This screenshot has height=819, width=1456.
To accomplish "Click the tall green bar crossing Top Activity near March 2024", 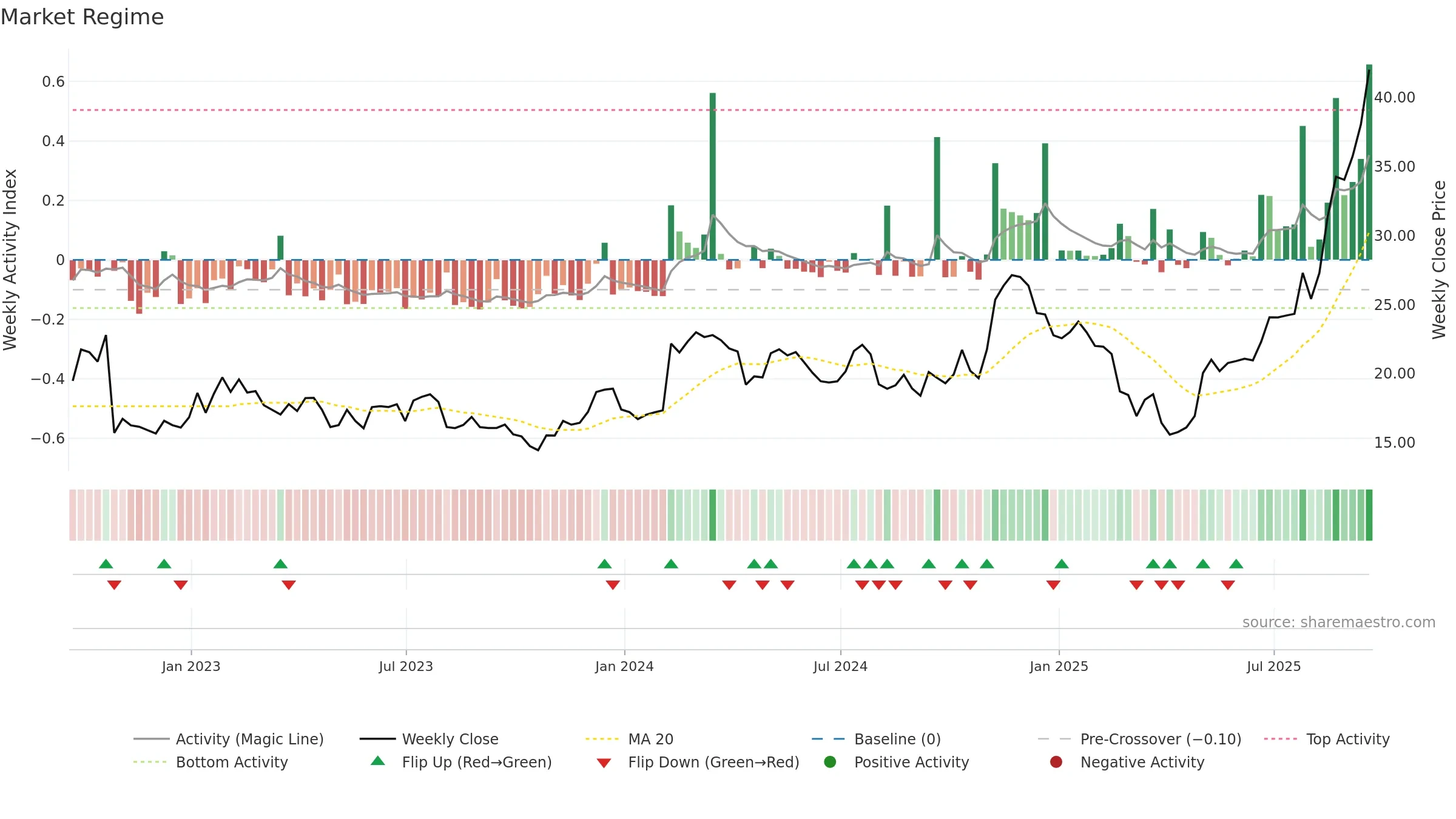I will coord(713,176).
